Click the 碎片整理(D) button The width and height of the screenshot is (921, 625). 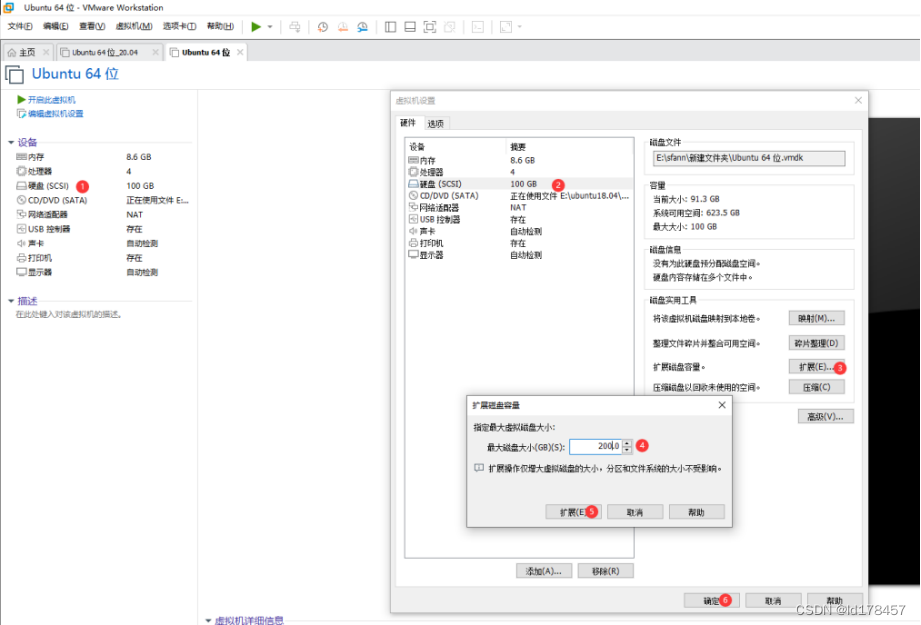tap(816, 343)
